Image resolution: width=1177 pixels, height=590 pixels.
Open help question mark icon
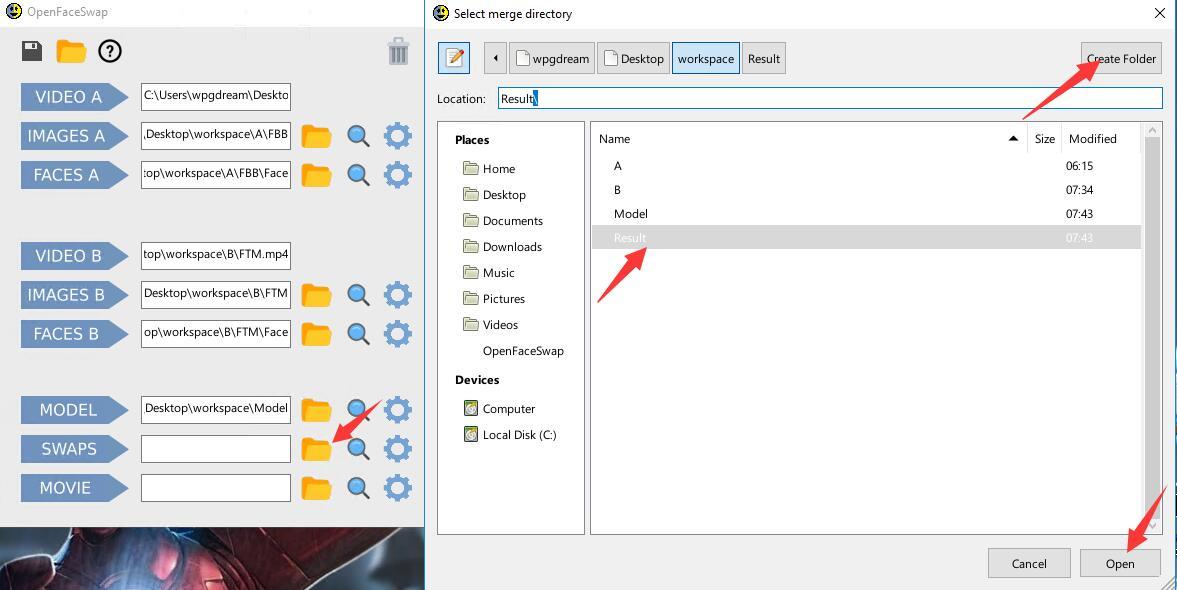point(110,51)
